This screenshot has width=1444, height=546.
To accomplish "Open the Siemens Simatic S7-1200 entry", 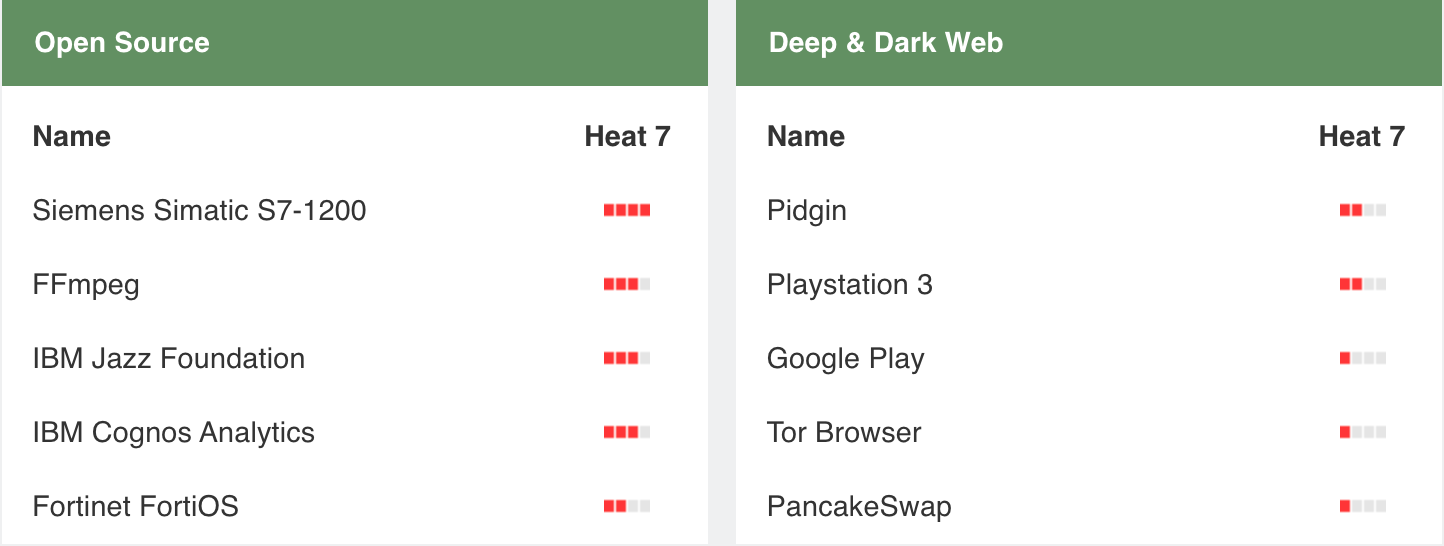I will point(199,210).
